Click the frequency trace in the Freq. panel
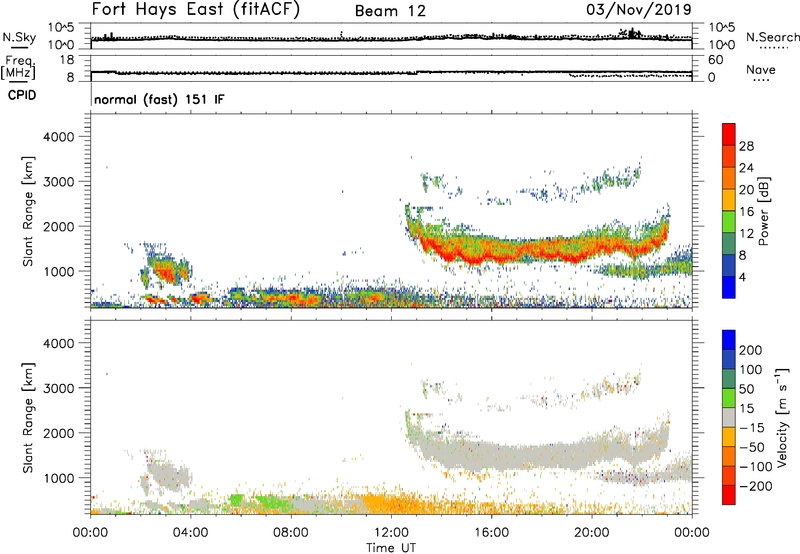The height and width of the screenshot is (554, 800). pos(391,73)
